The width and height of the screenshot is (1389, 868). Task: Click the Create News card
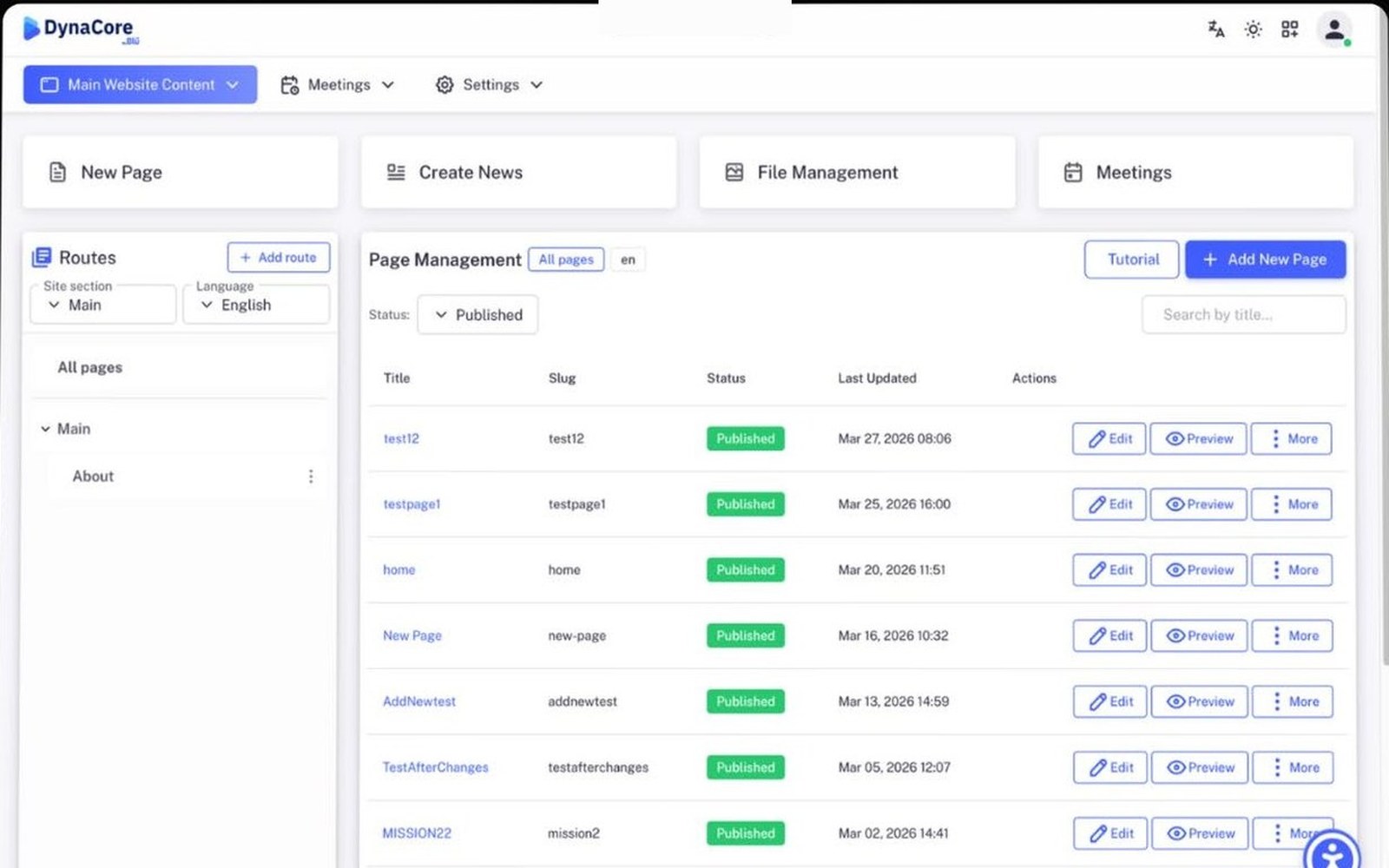point(519,172)
